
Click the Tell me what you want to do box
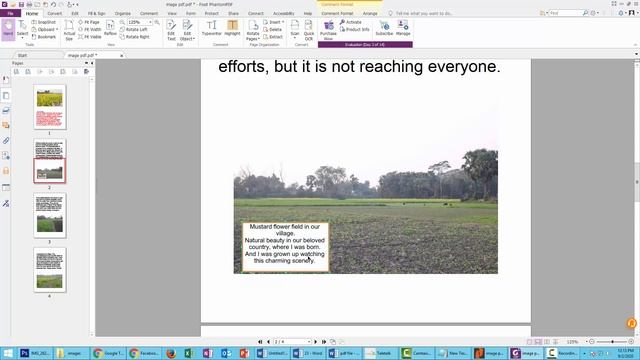[x=424, y=13]
